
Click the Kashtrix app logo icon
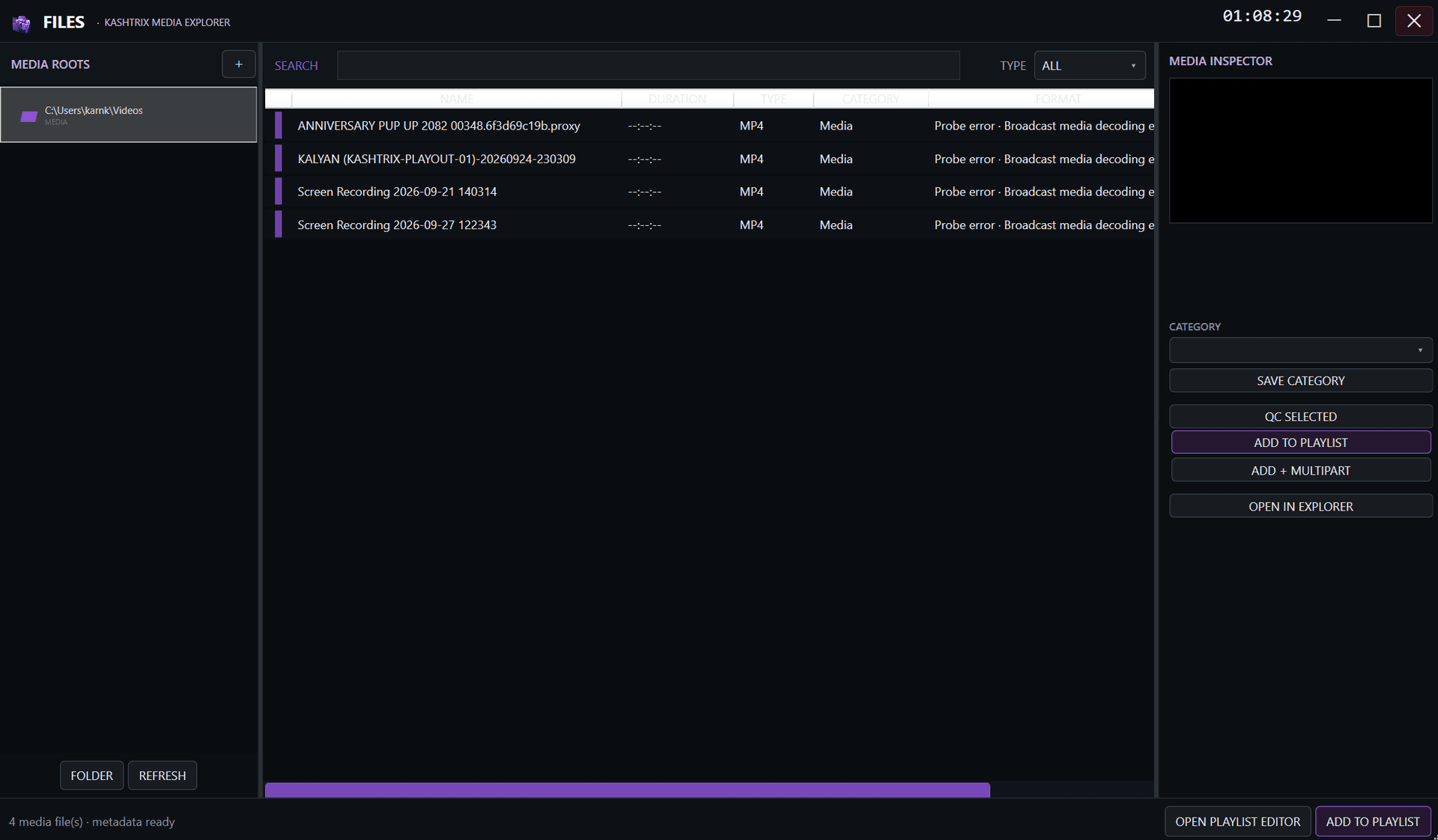tap(22, 23)
